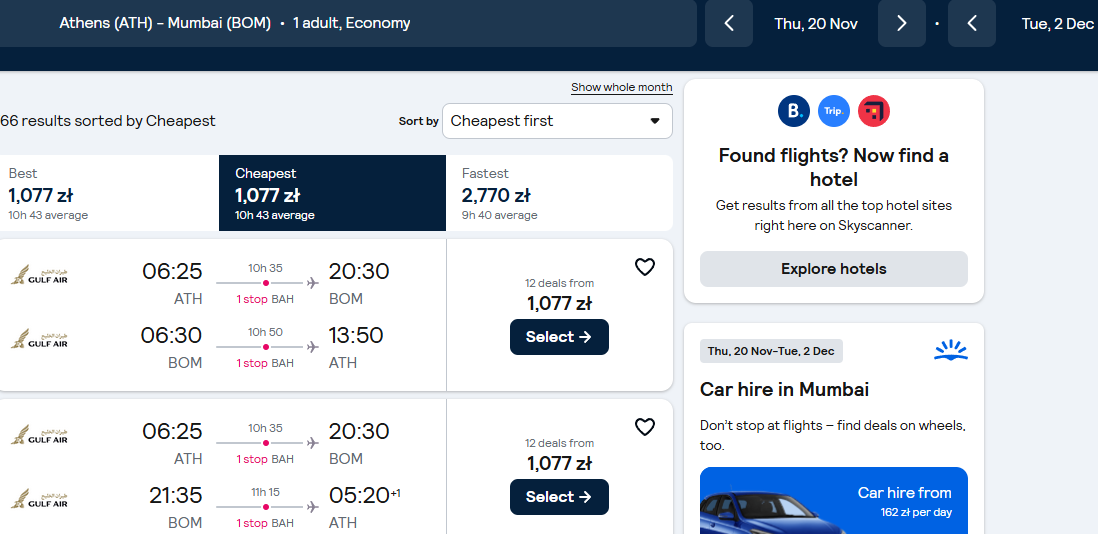Open the Cheapest first sort dropdown
This screenshot has height=534, width=1098.
coord(557,121)
